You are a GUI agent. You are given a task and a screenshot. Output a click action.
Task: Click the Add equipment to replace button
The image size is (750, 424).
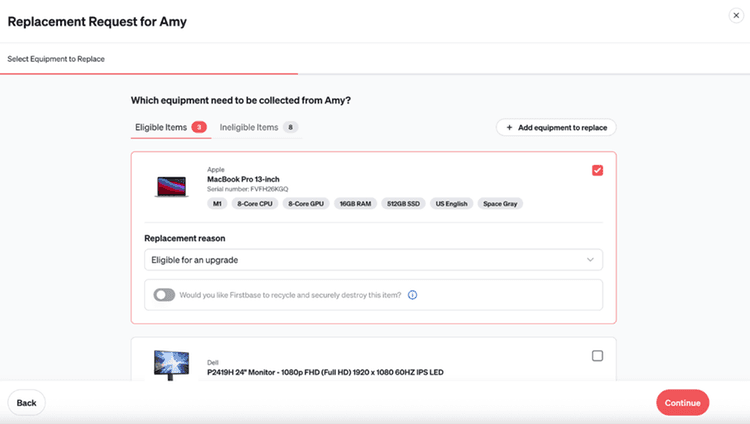[556, 128]
